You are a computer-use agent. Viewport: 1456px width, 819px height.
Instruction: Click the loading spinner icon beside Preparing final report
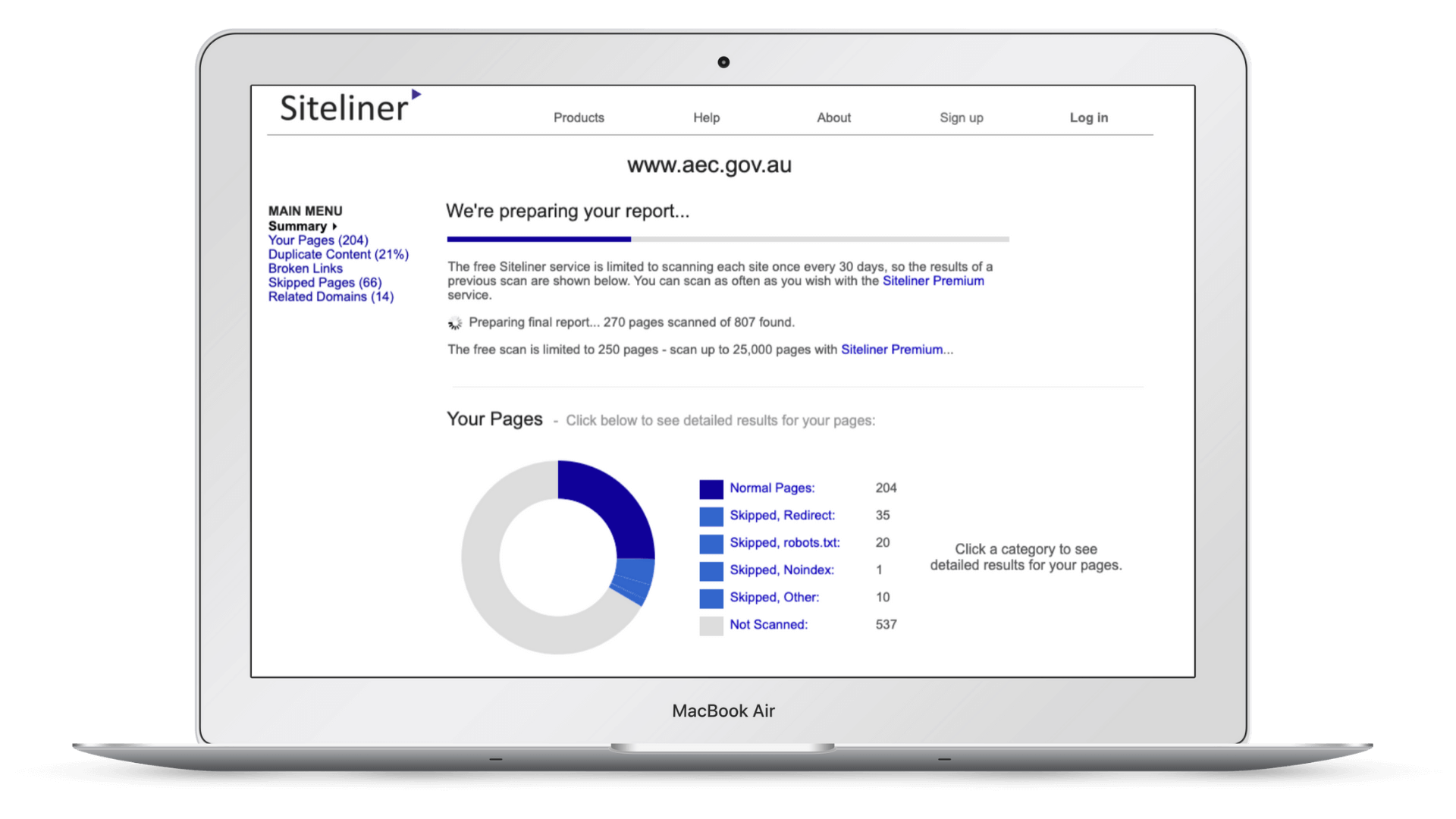[x=455, y=323]
